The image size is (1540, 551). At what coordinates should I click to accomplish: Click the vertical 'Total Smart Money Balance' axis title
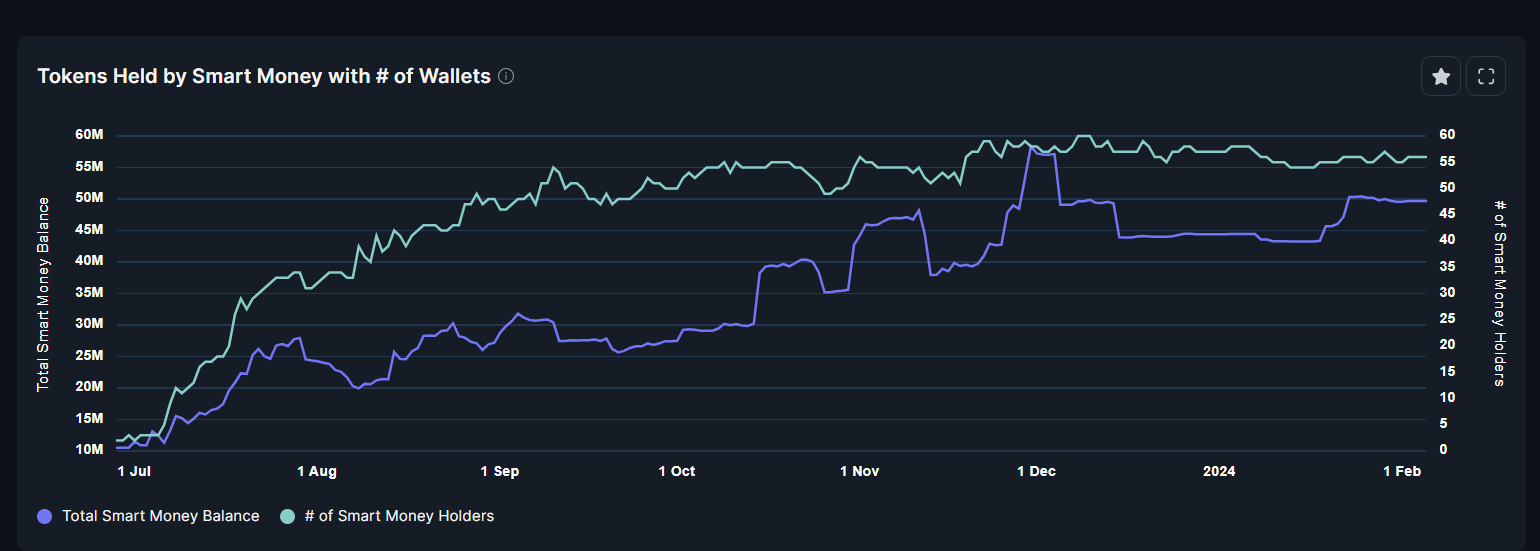click(x=43, y=294)
